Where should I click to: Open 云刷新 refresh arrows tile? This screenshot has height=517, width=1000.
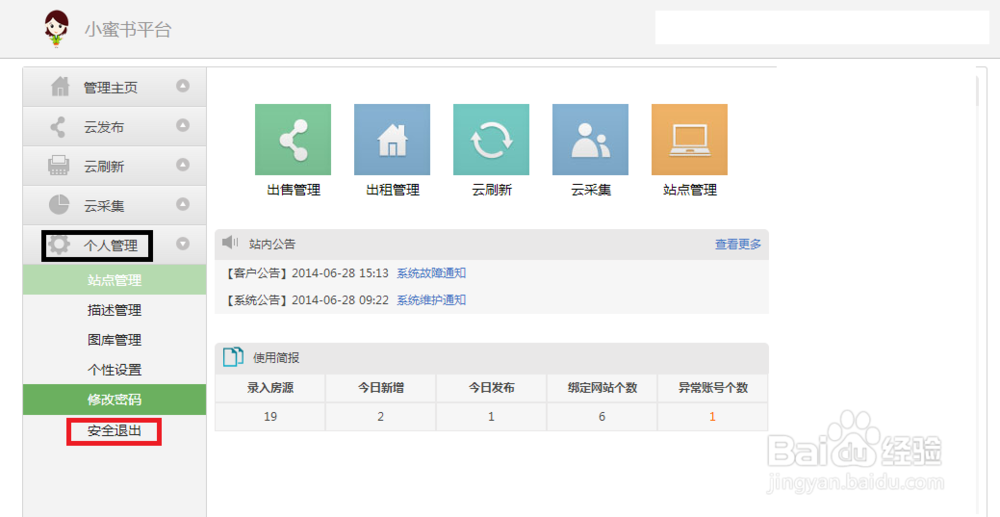point(491,140)
